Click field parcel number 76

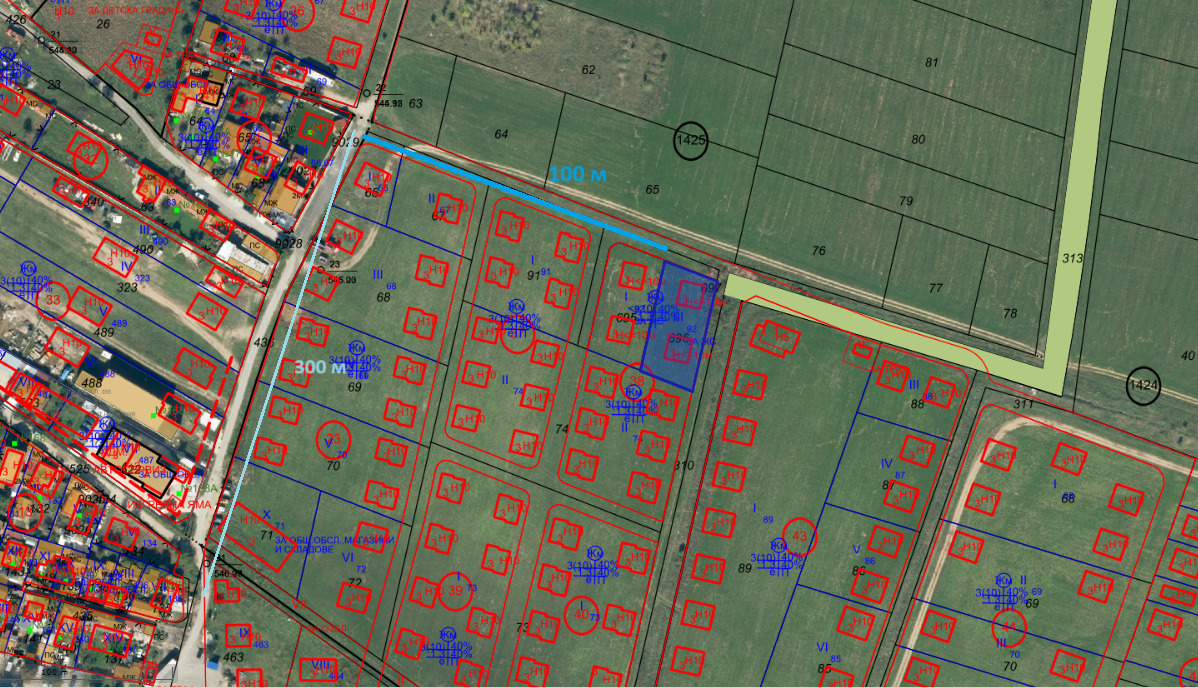(x=818, y=251)
